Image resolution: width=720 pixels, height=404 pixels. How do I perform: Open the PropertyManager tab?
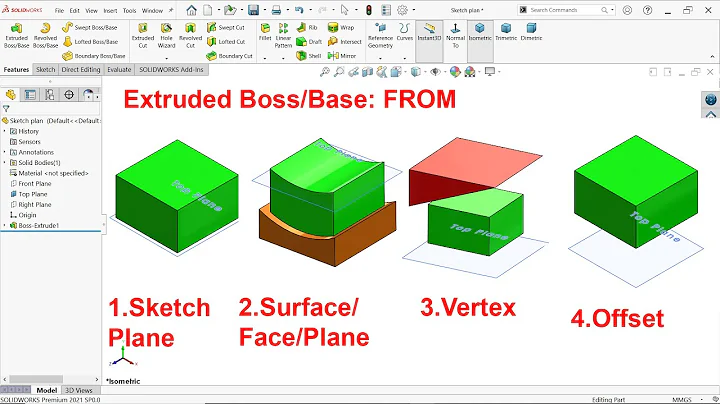click(30, 95)
